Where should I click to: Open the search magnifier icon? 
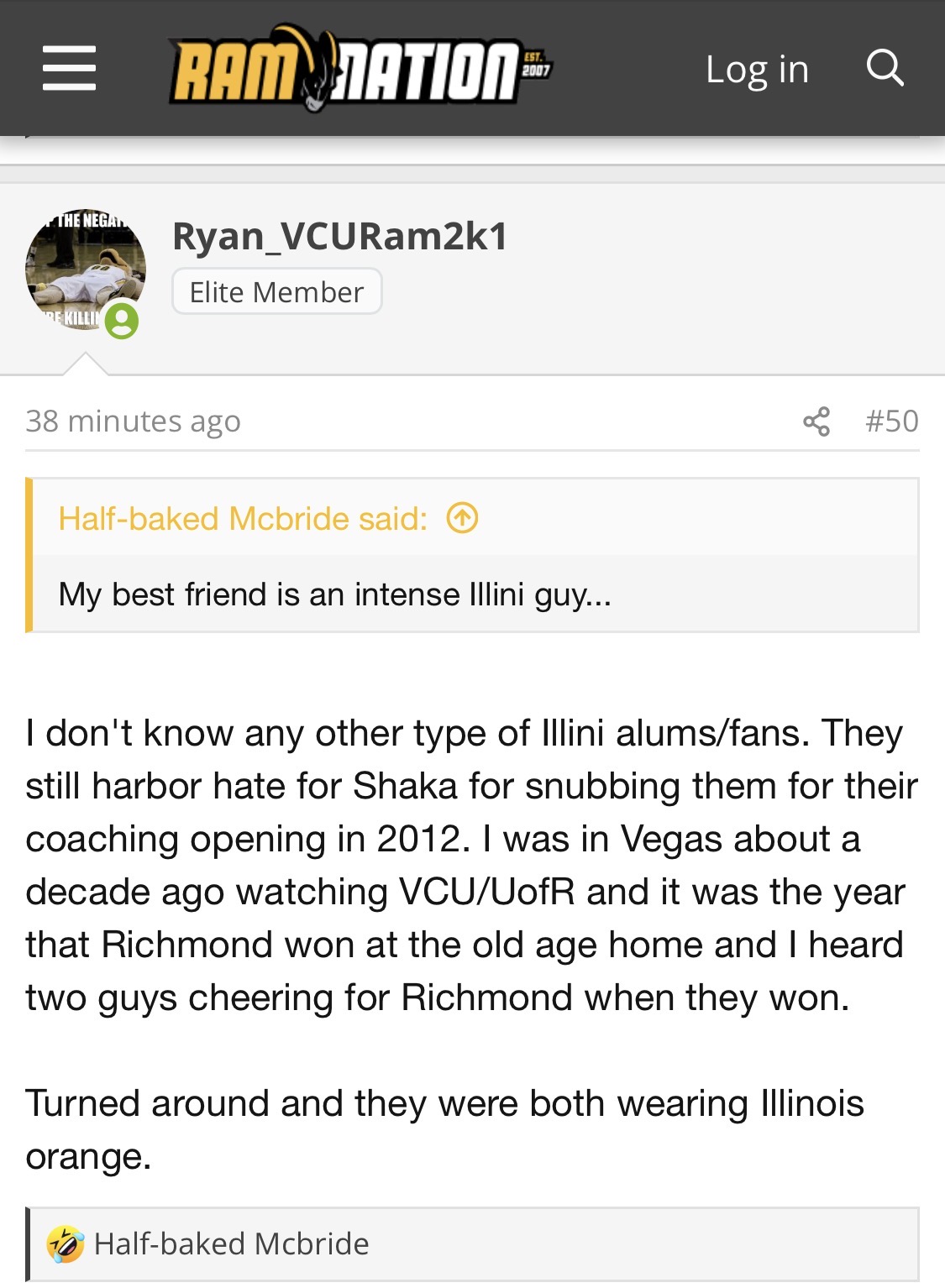[885, 68]
